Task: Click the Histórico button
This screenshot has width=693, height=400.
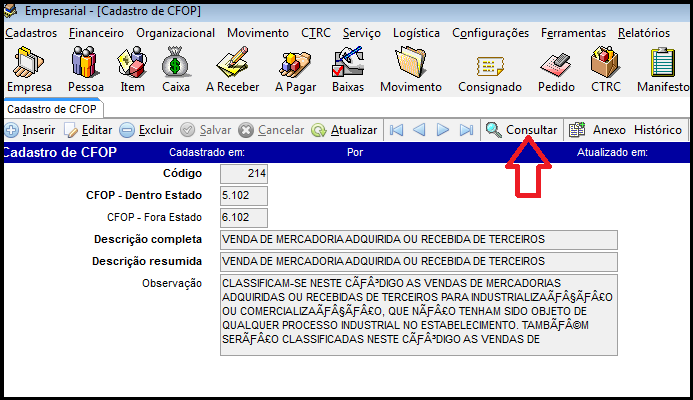Action: (x=657, y=130)
